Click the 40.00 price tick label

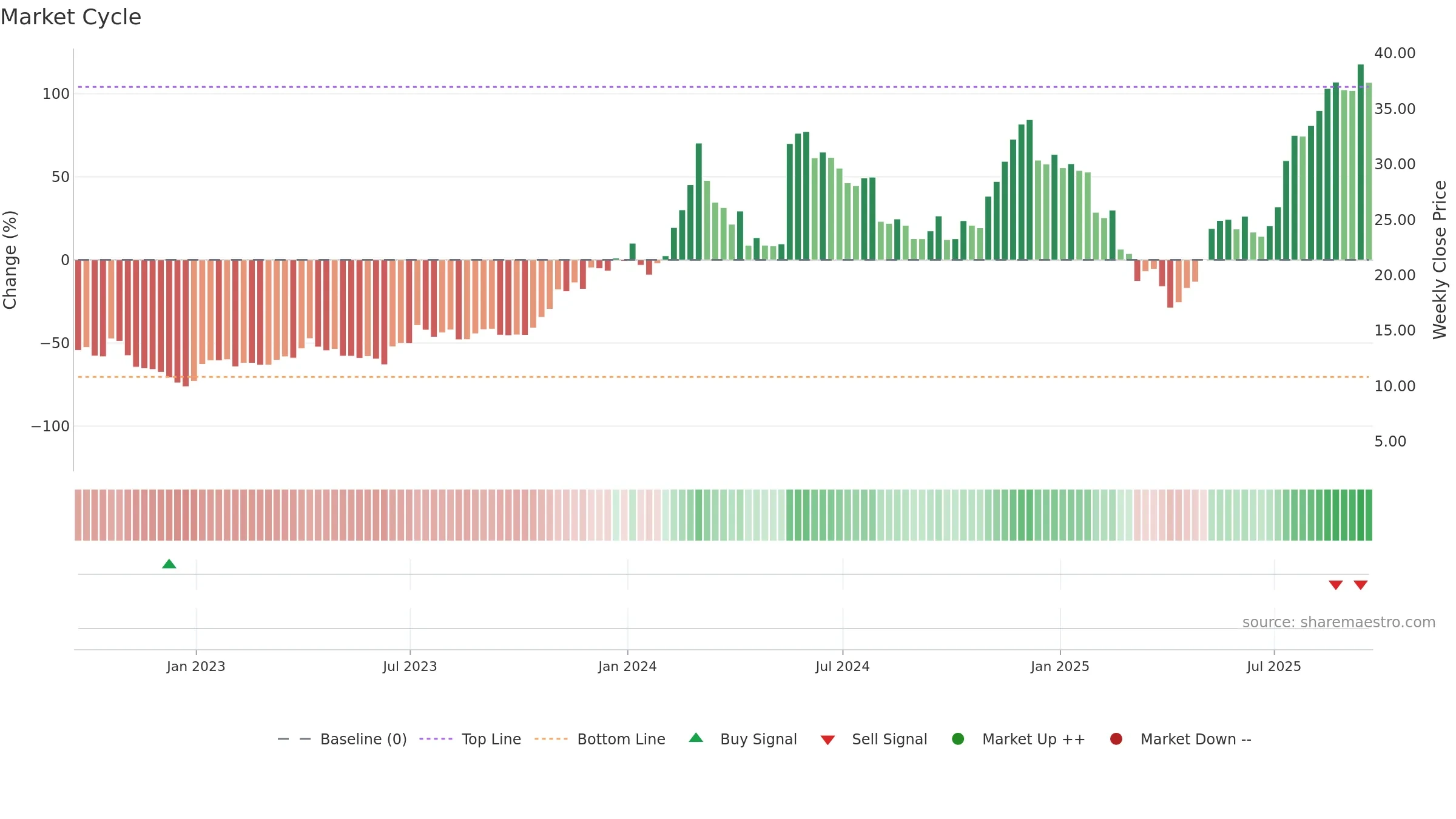click(1395, 53)
